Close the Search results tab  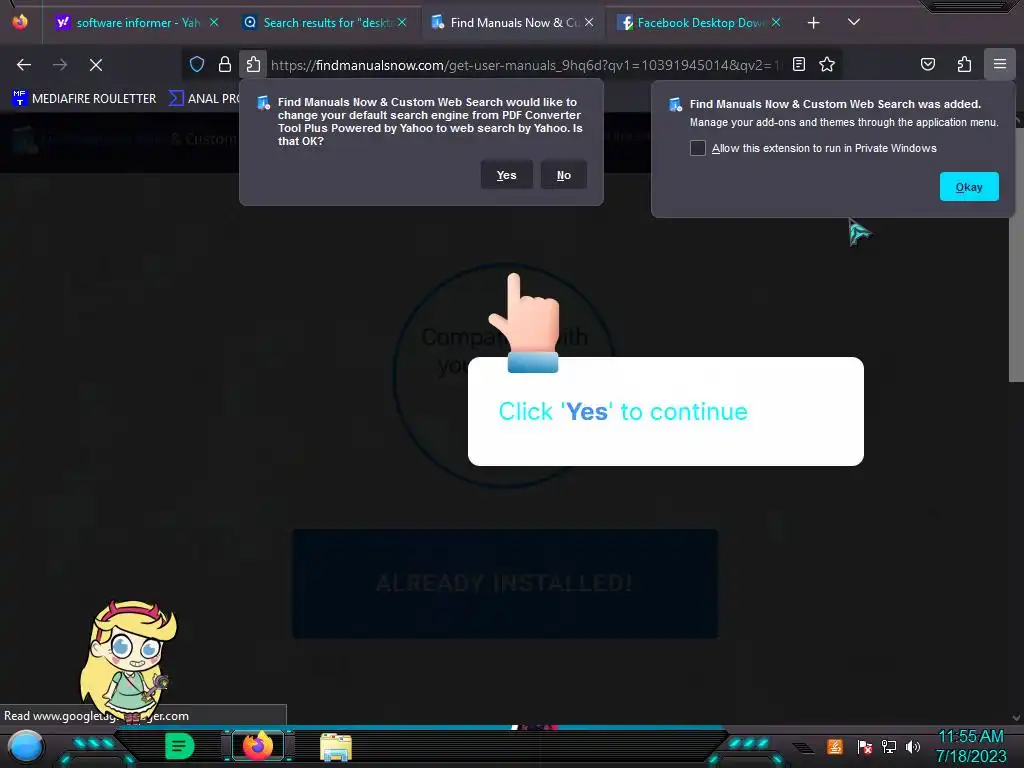point(402,22)
